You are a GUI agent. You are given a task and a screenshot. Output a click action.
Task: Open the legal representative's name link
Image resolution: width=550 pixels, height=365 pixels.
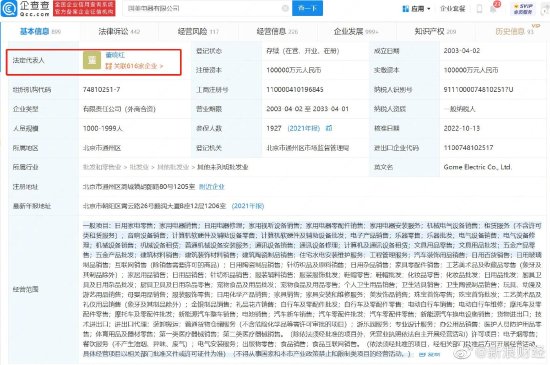(115, 55)
